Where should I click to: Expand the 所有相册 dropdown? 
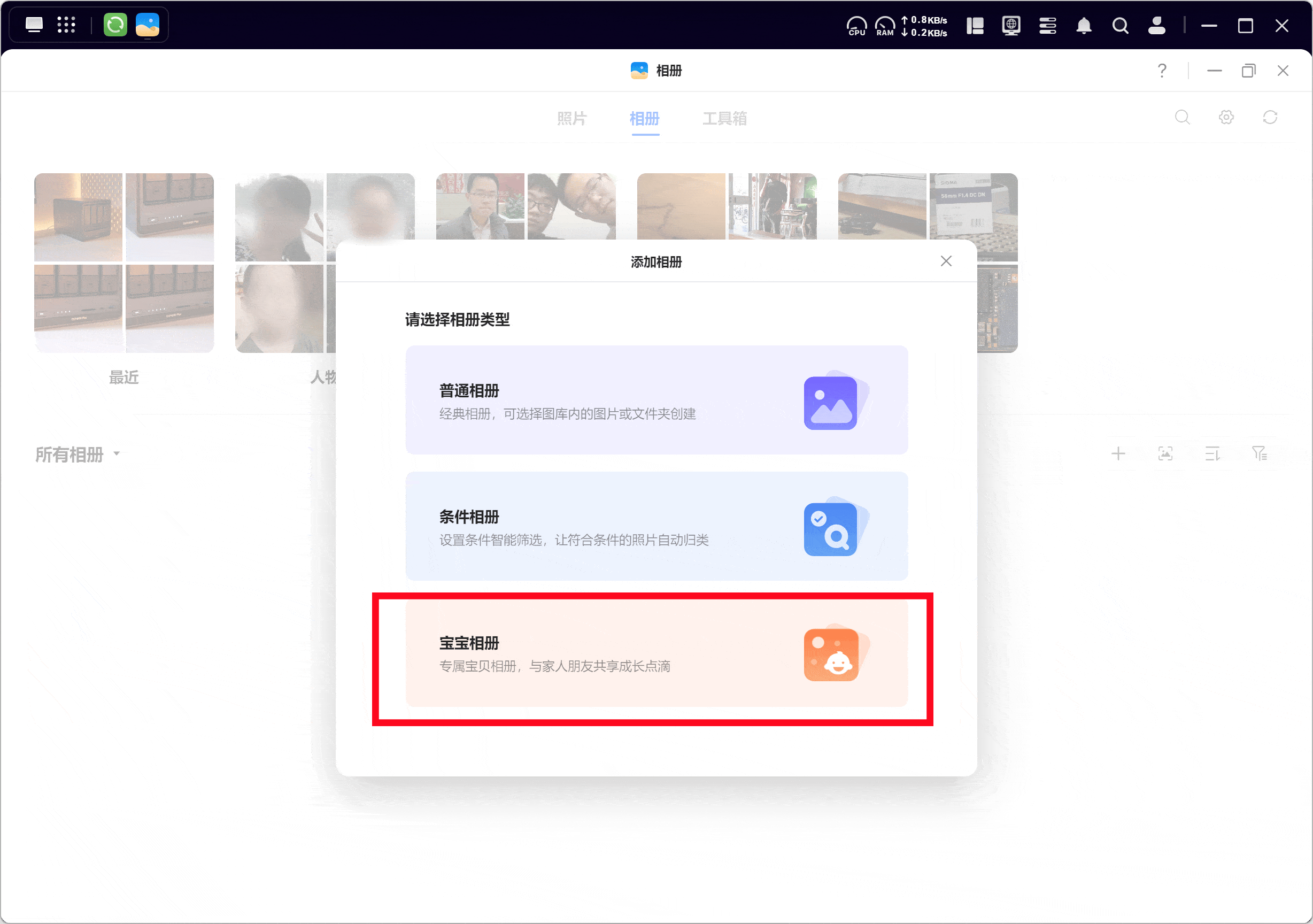coord(77,455)
